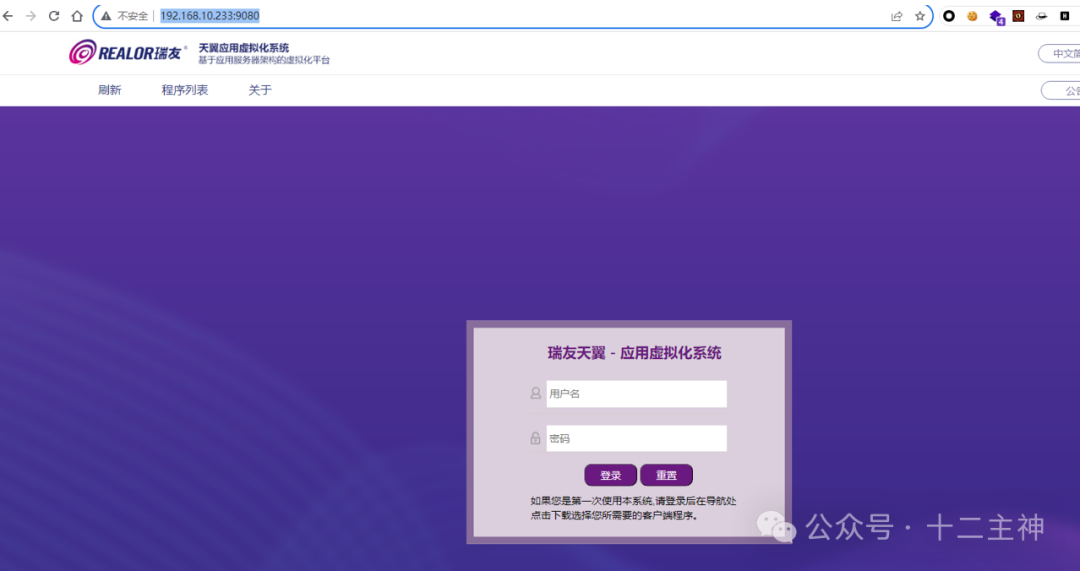Click the REALOR 瑞友 logo
The height and width of the screenshot is (571, 1080).
pyautogui.click(x=127, y=52)
